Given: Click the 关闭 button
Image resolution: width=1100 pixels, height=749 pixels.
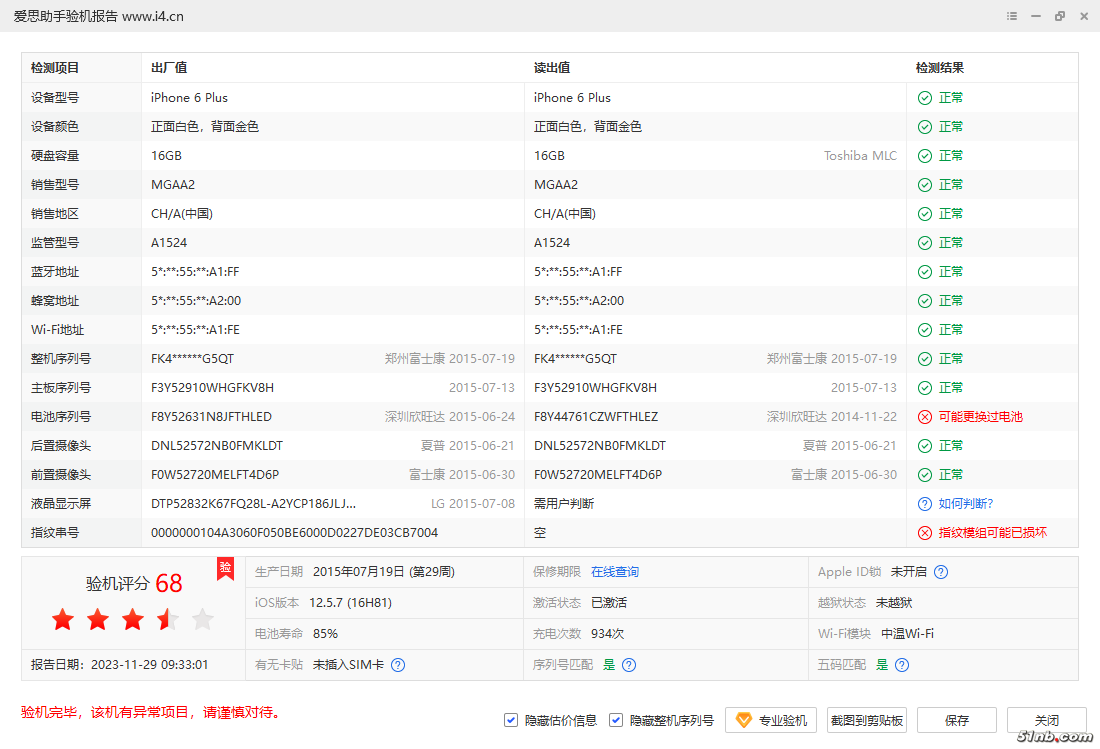Looking at the screenshot, I should pos(1047,720).
